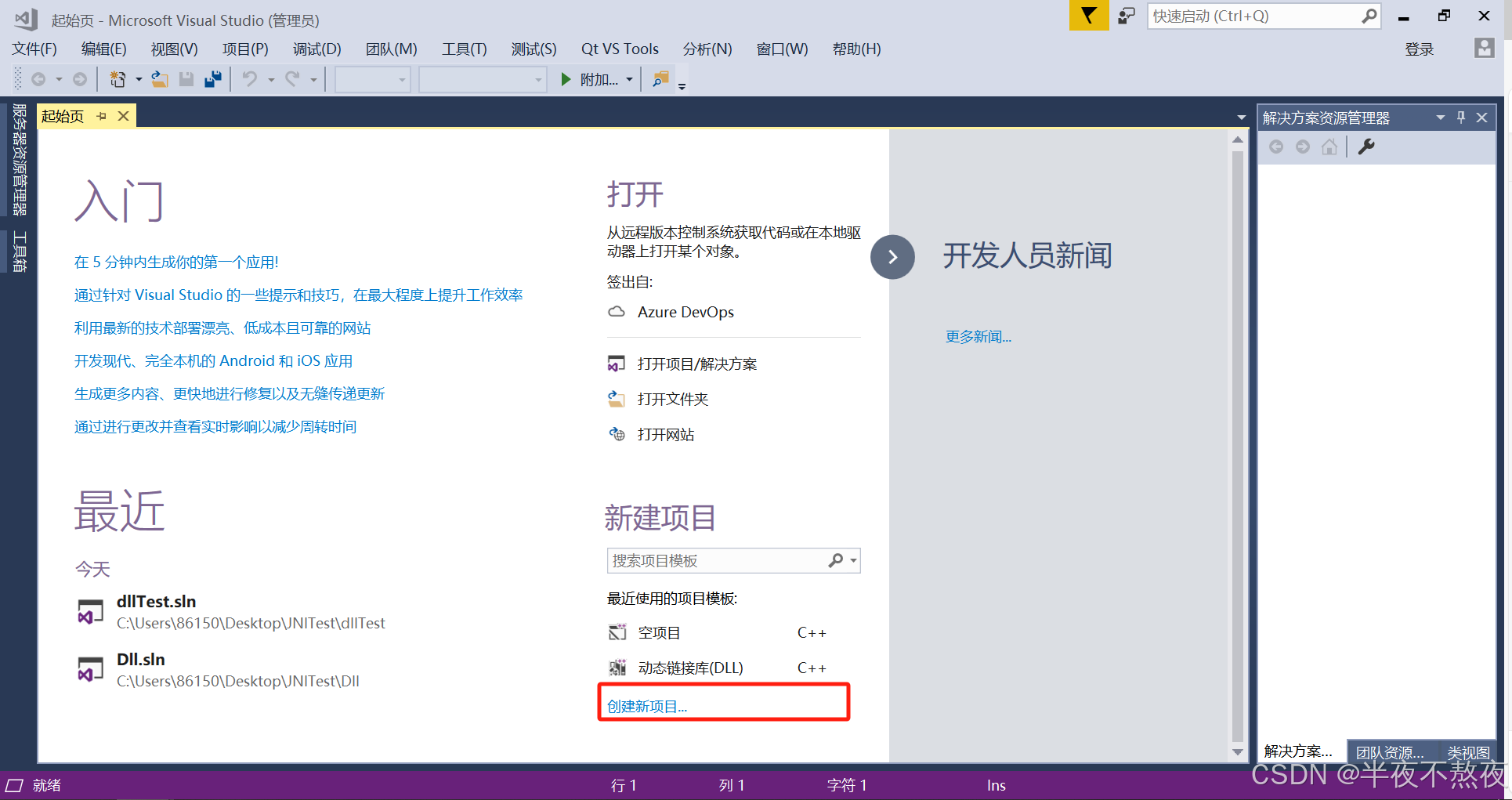Click the Save All toolbar icon
This screenshot has width=1512, height=800.
[212, 78]
